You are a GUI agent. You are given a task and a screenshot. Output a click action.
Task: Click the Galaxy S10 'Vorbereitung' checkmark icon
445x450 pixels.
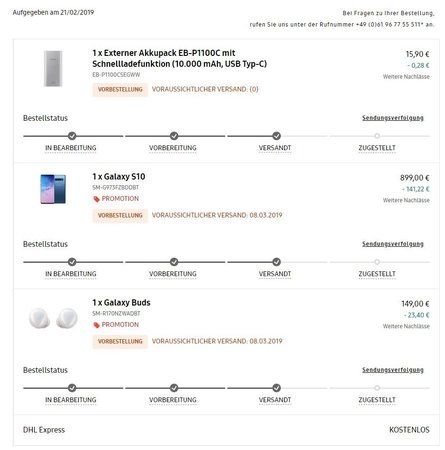pos(174,262)
